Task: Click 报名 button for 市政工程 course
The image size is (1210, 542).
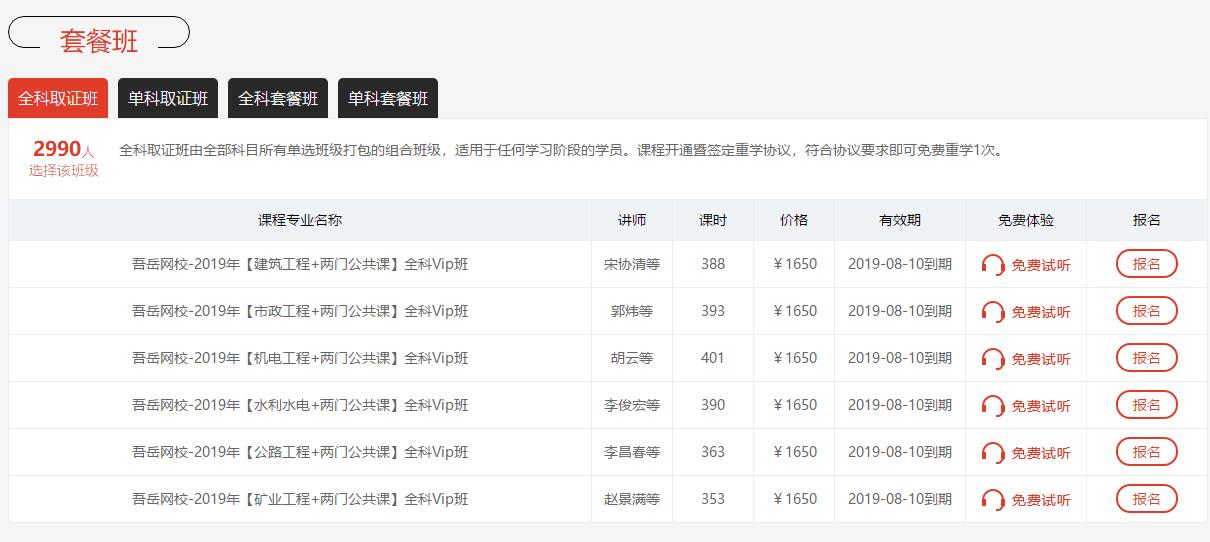Action: point(1147,311)
